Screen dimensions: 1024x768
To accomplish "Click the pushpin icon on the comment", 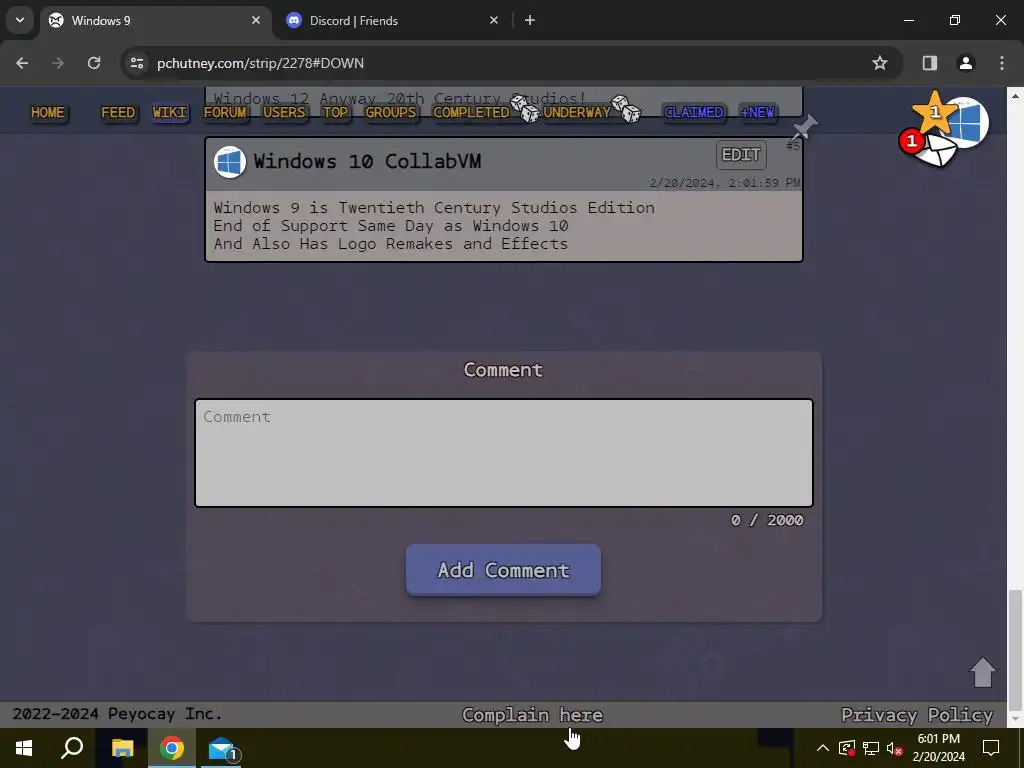I will pyautogui.click(x=804, y=127).
